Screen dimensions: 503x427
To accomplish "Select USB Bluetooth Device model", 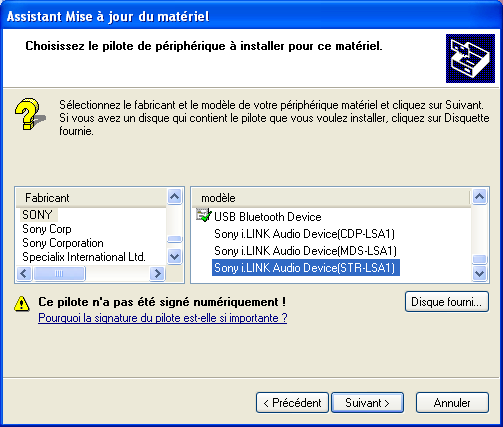I will (268, 217).
